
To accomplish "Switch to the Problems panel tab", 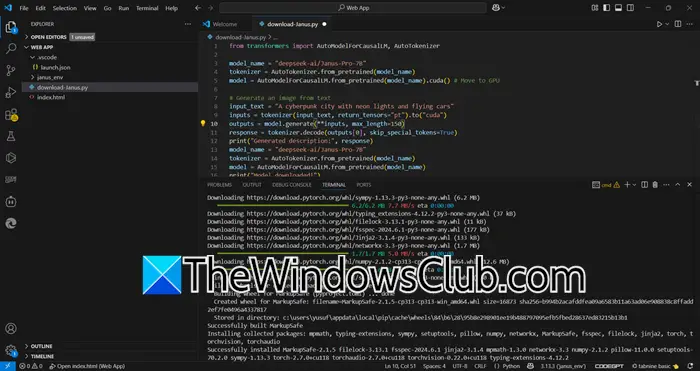I will pyautogui.click(x=219, y=185).
